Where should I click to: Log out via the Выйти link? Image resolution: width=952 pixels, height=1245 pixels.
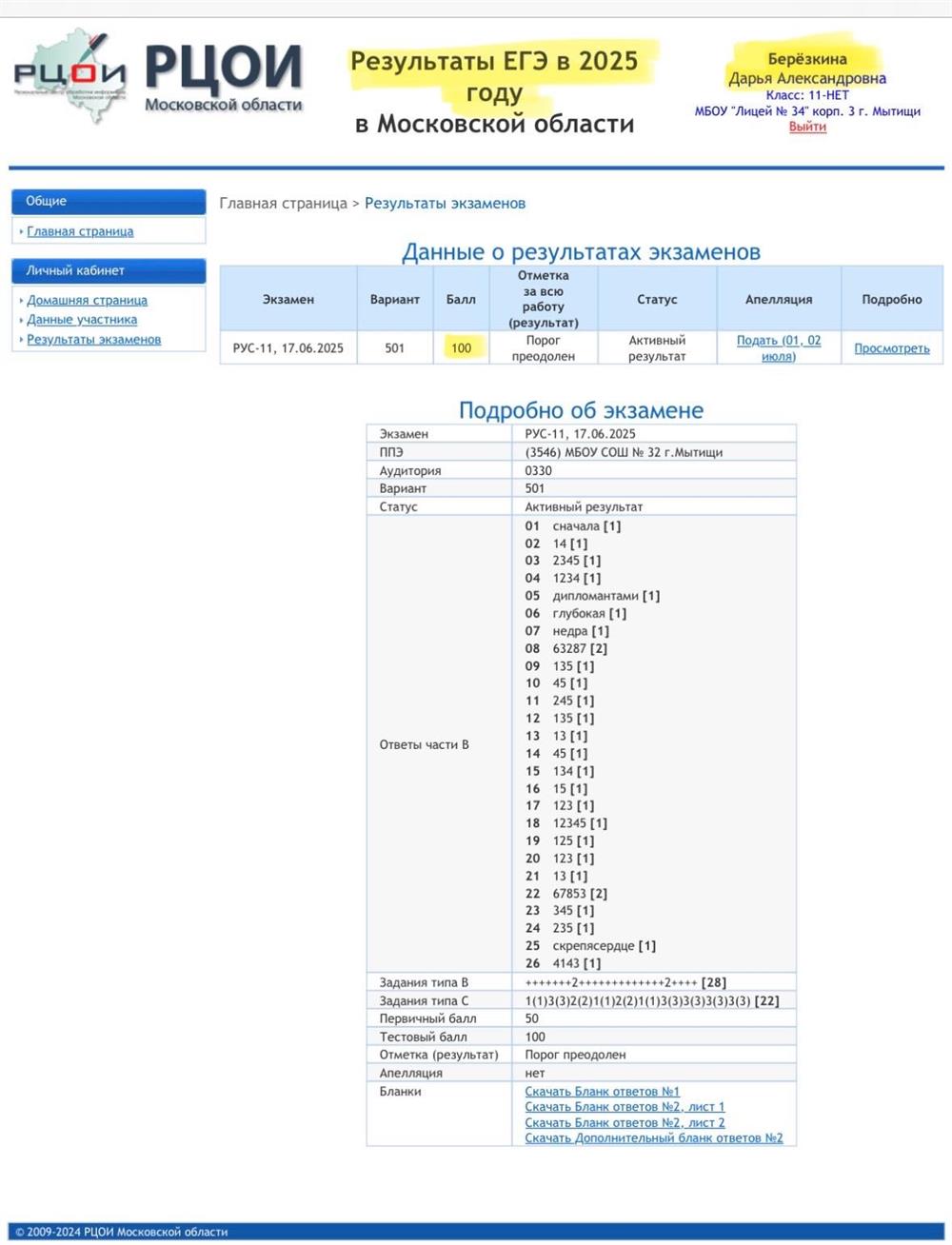tap(807, 127)
